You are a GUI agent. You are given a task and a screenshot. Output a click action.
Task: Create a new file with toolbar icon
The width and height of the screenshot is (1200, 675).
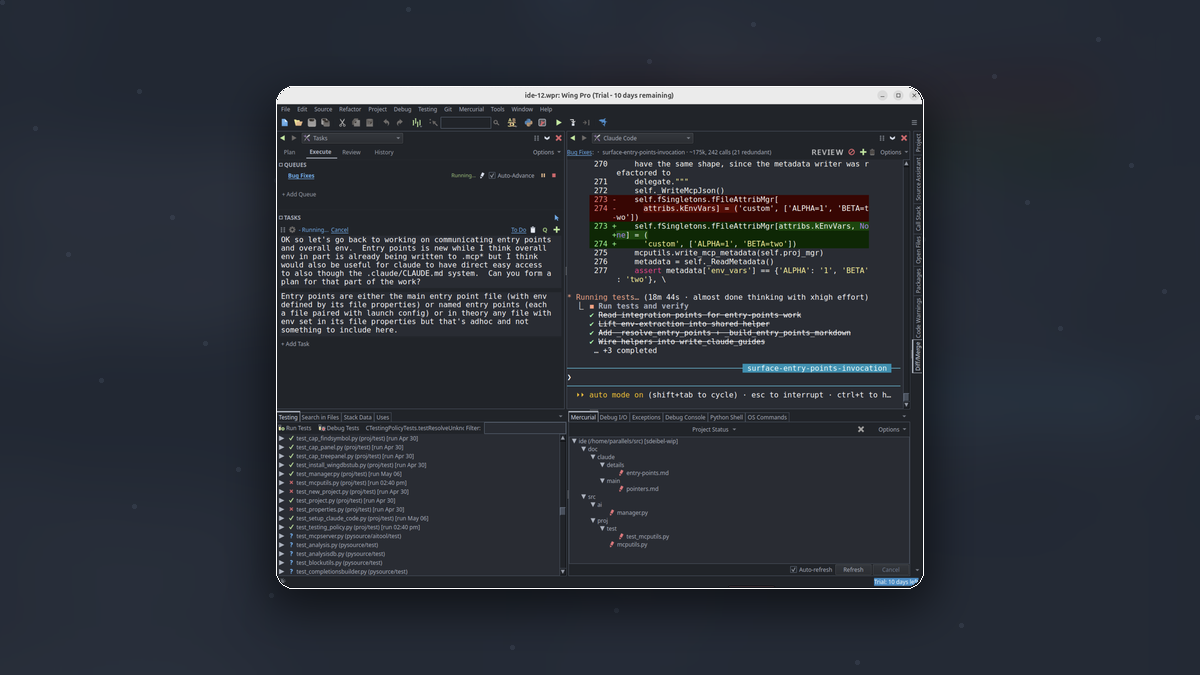[x=284, y=122]
